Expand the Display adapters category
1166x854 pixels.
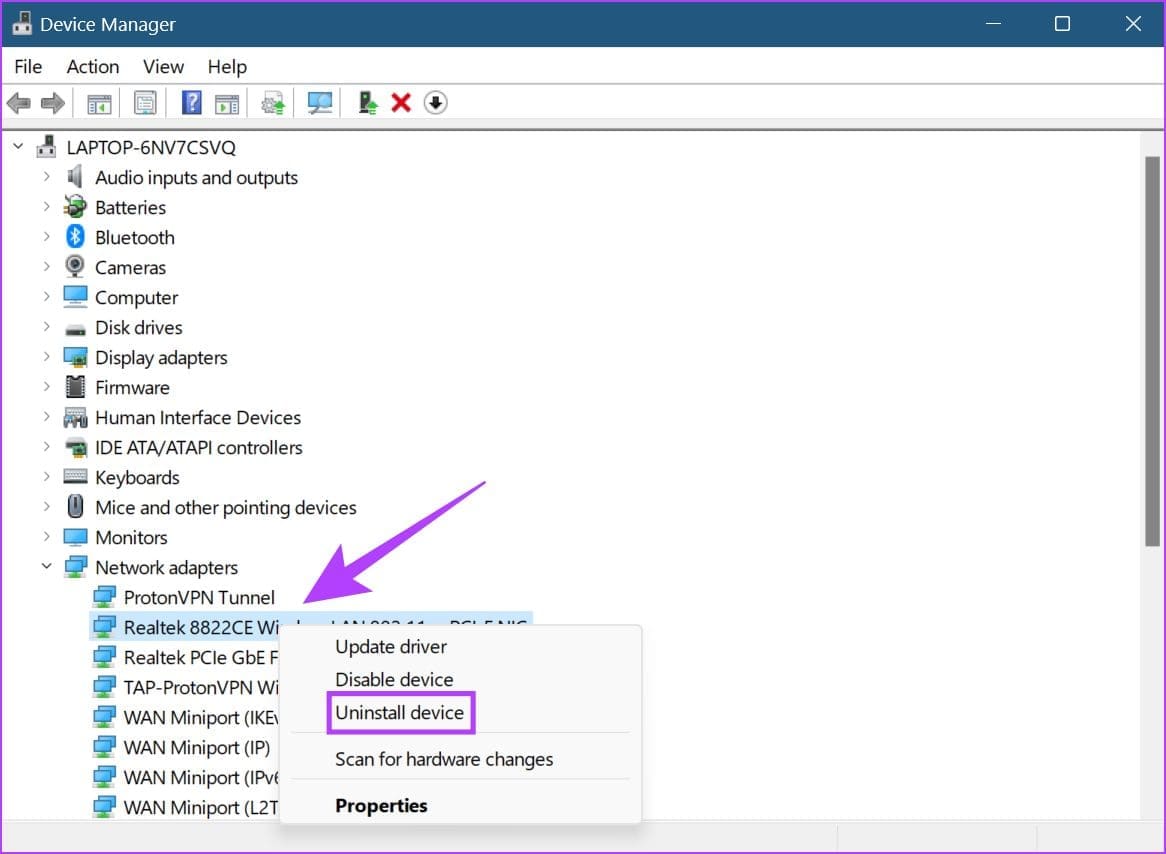[x=46, y=357]
